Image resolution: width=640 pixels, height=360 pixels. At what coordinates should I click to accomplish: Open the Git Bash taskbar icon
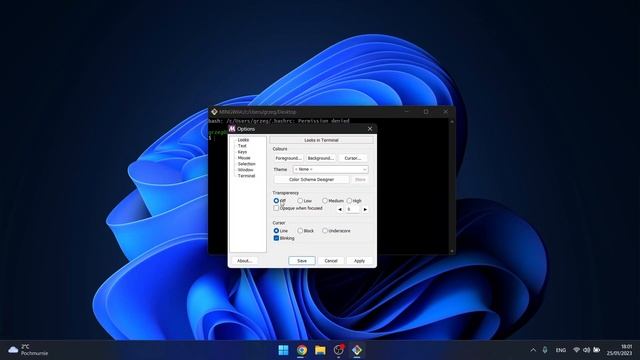(x=357, y=350)
